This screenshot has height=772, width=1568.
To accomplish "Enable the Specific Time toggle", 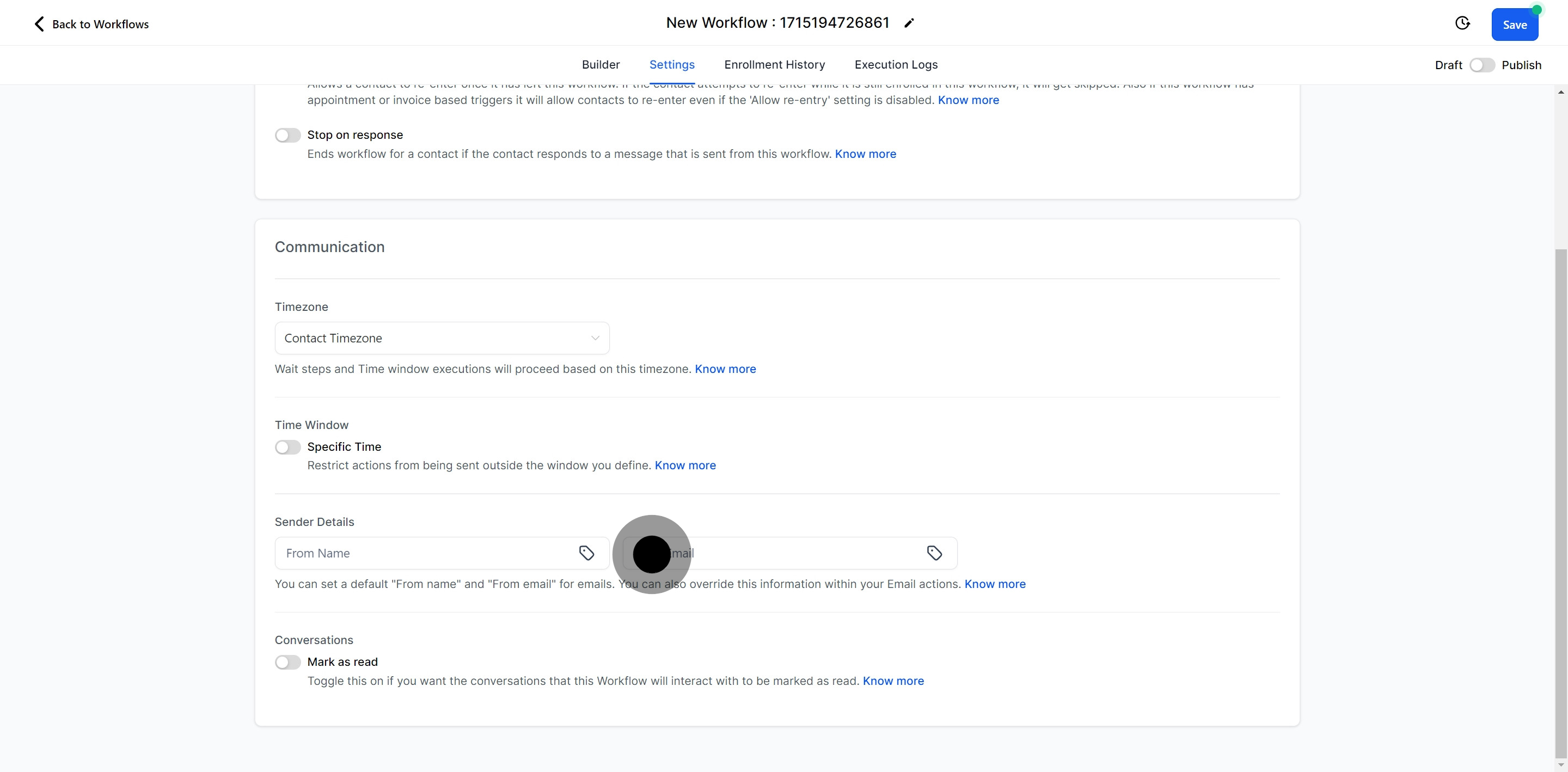I will [288, 447].
